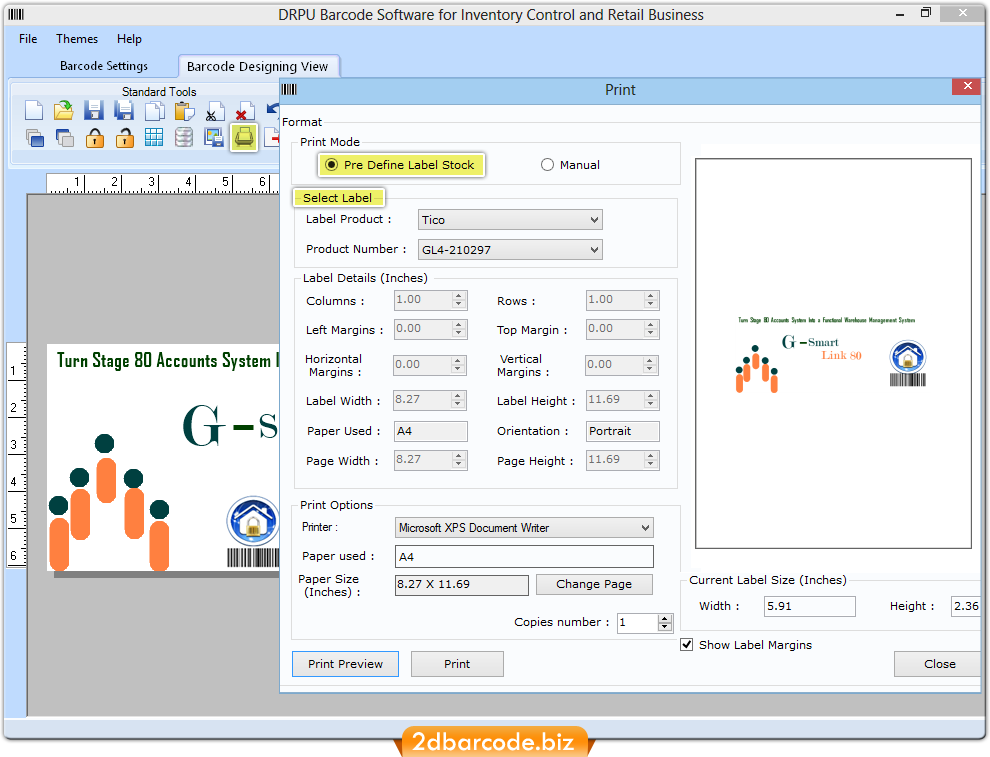The image size is (990, 757).
Task: Open an existing file with folder icon
Action: click(x=63, y=111)
